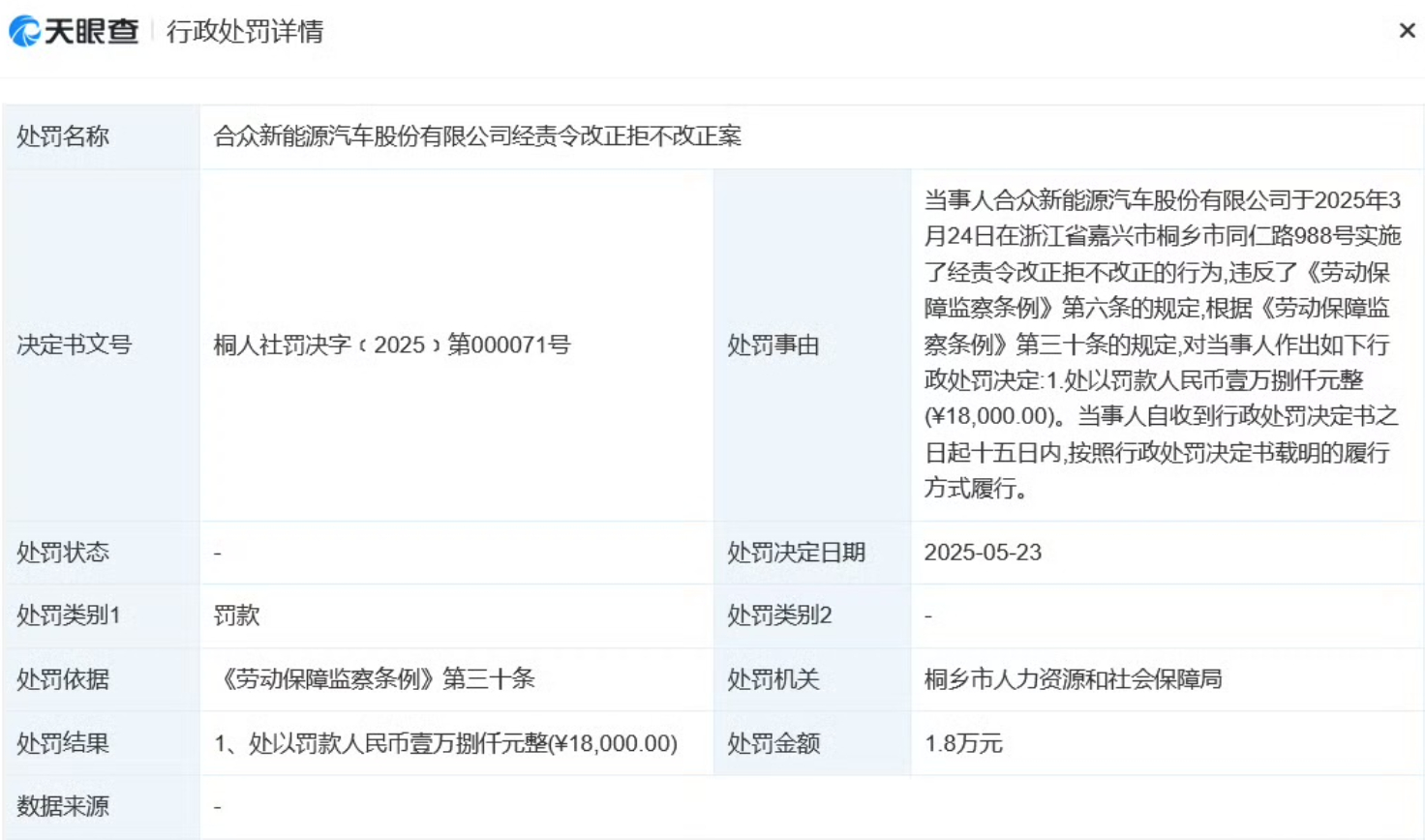
Task: Select the 处罚决定日期 label
Action: (x=797, y=553)
